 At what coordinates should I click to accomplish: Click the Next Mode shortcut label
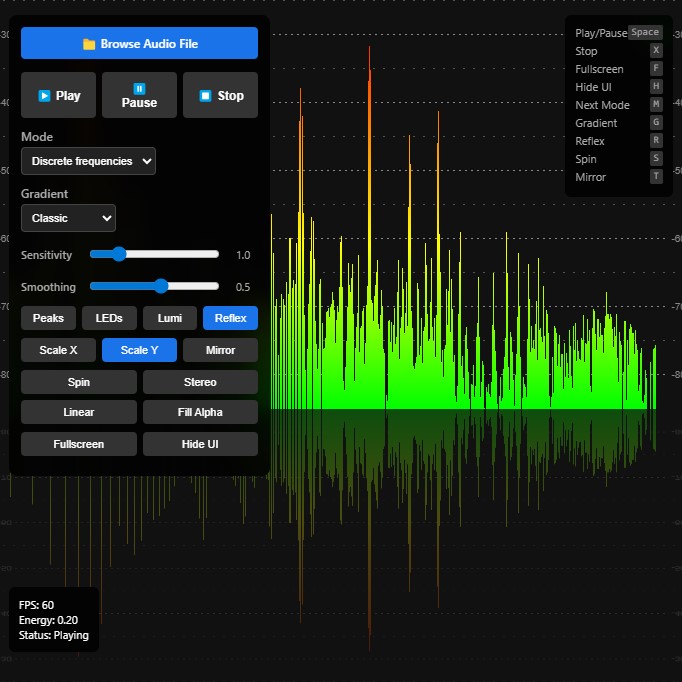(x=602, y=105)
